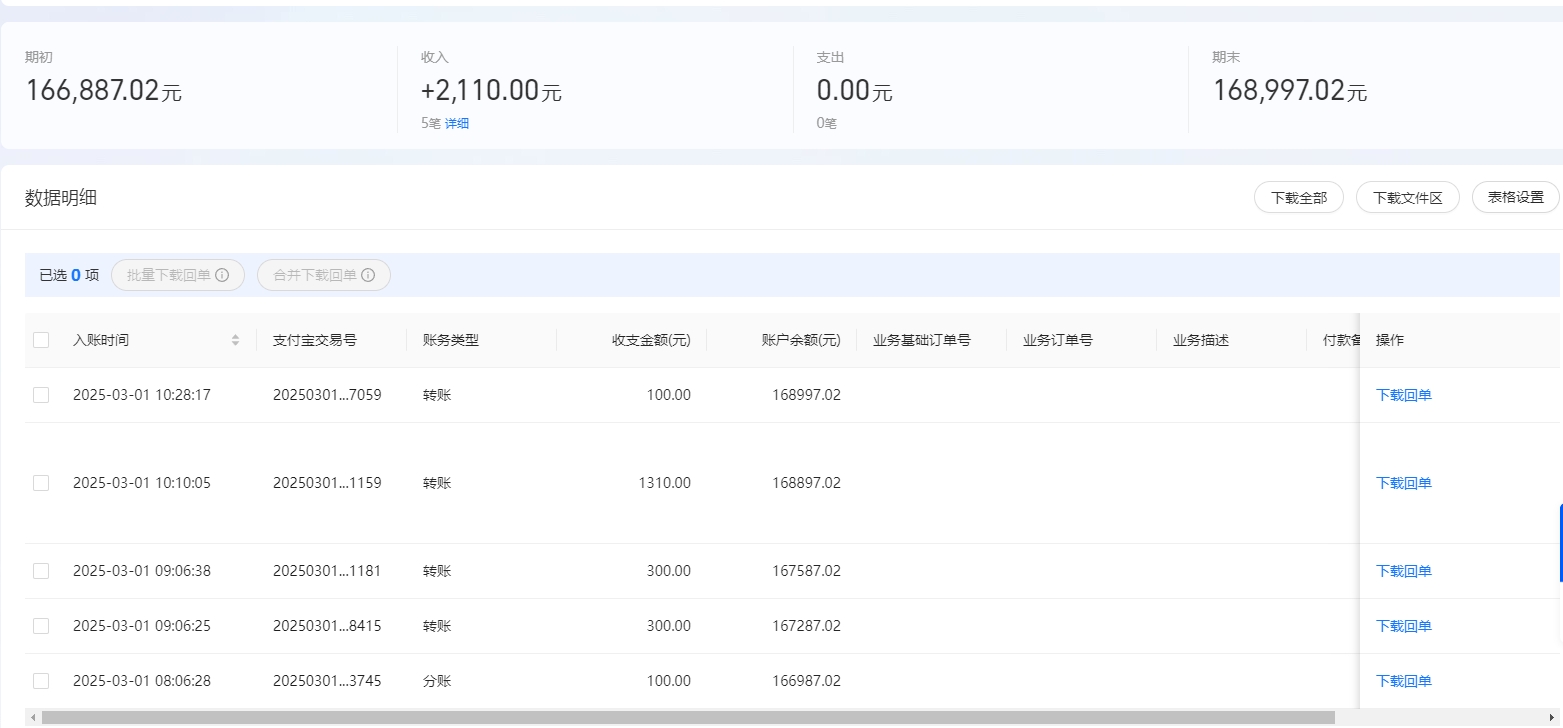The image size is (1563, 728).
Task: Click the balance cell 168997.02
Action: click(806, 395)
